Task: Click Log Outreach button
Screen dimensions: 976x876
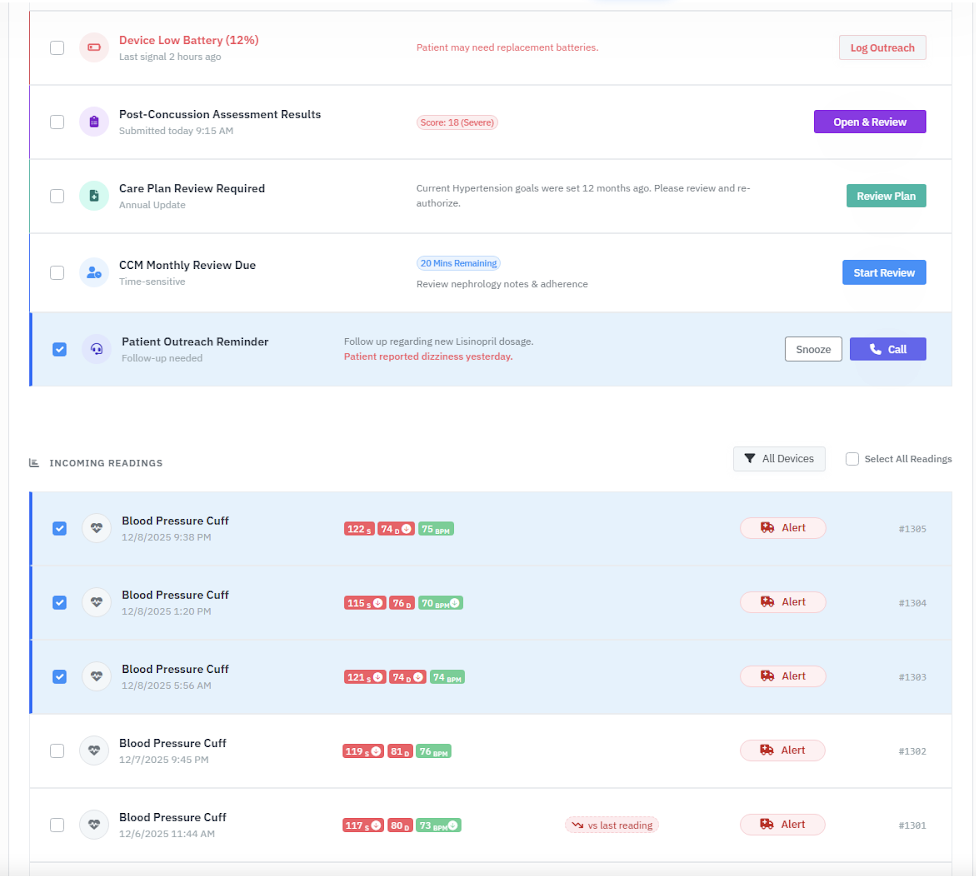Action: (x=881, y=48)
